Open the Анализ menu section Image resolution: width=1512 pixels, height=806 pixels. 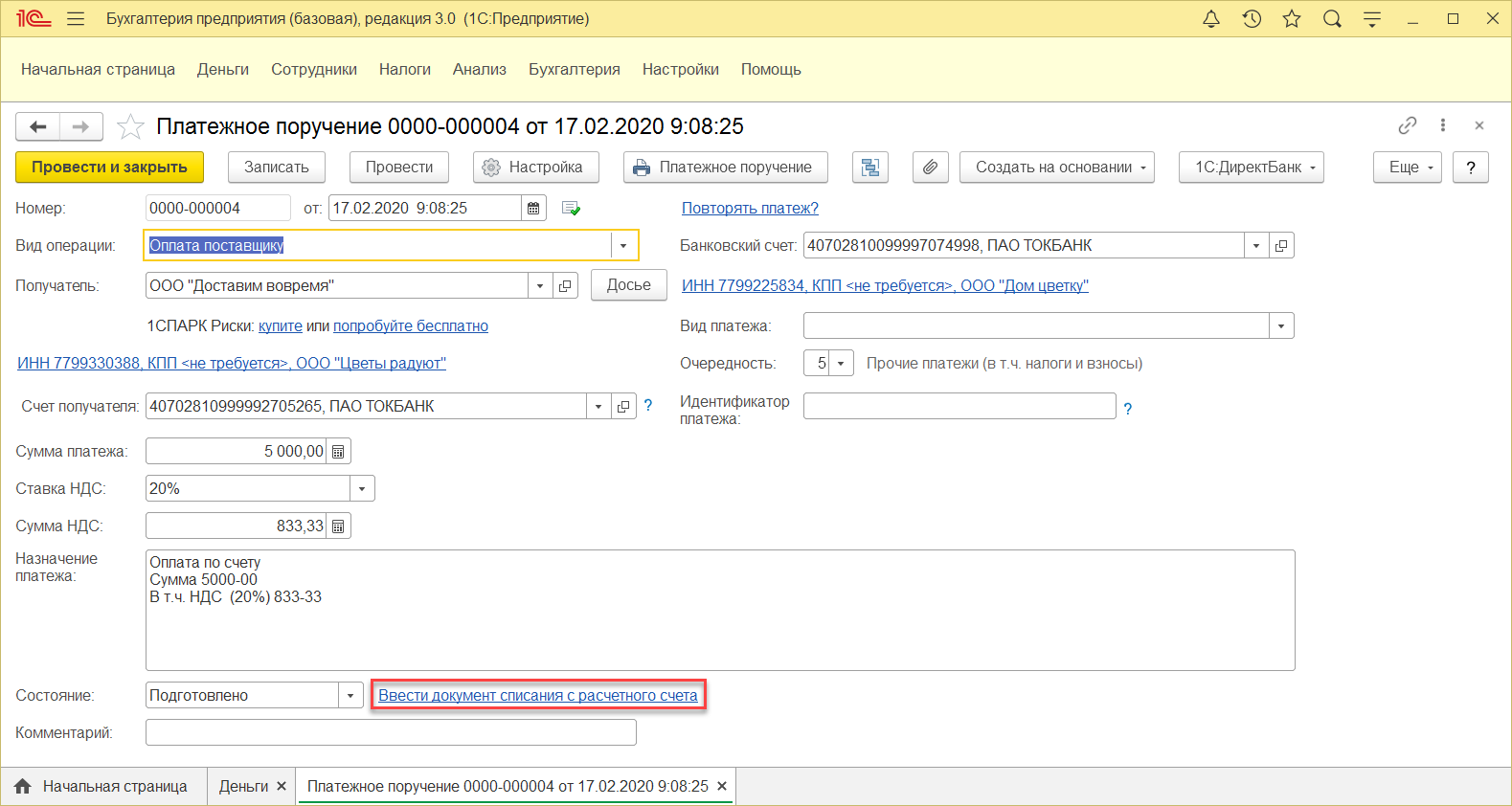[480, 69]
